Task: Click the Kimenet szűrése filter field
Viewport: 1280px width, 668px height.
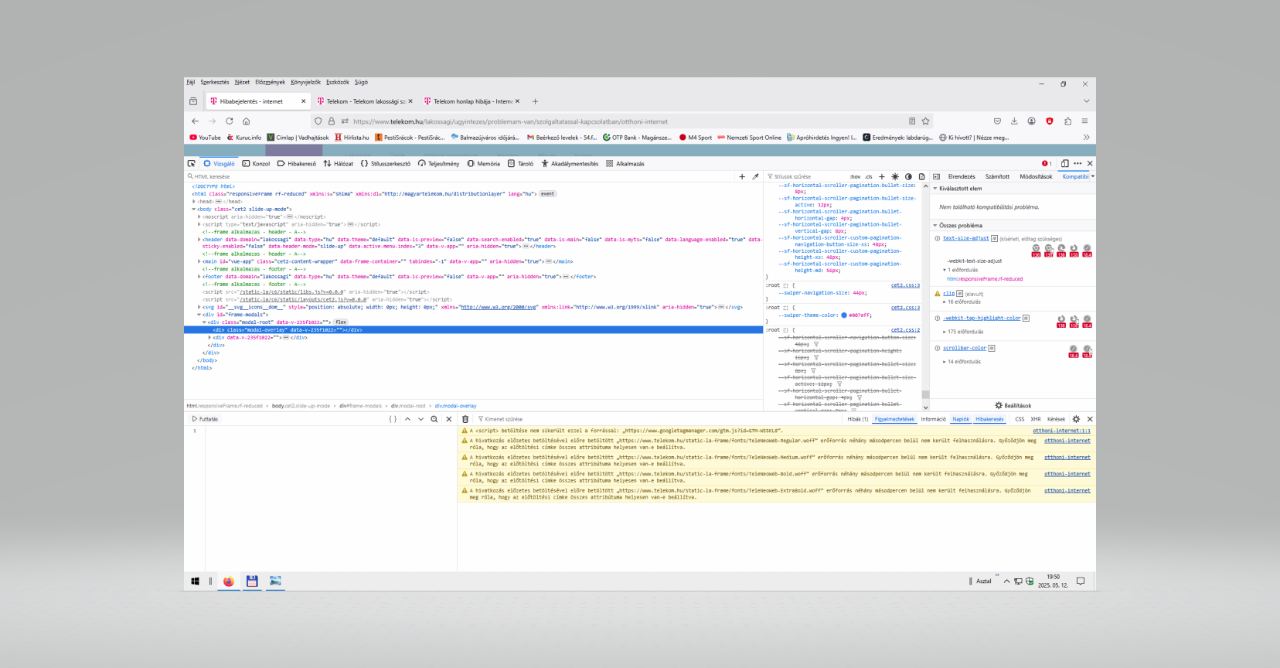Action: click(x=660, y=419)
